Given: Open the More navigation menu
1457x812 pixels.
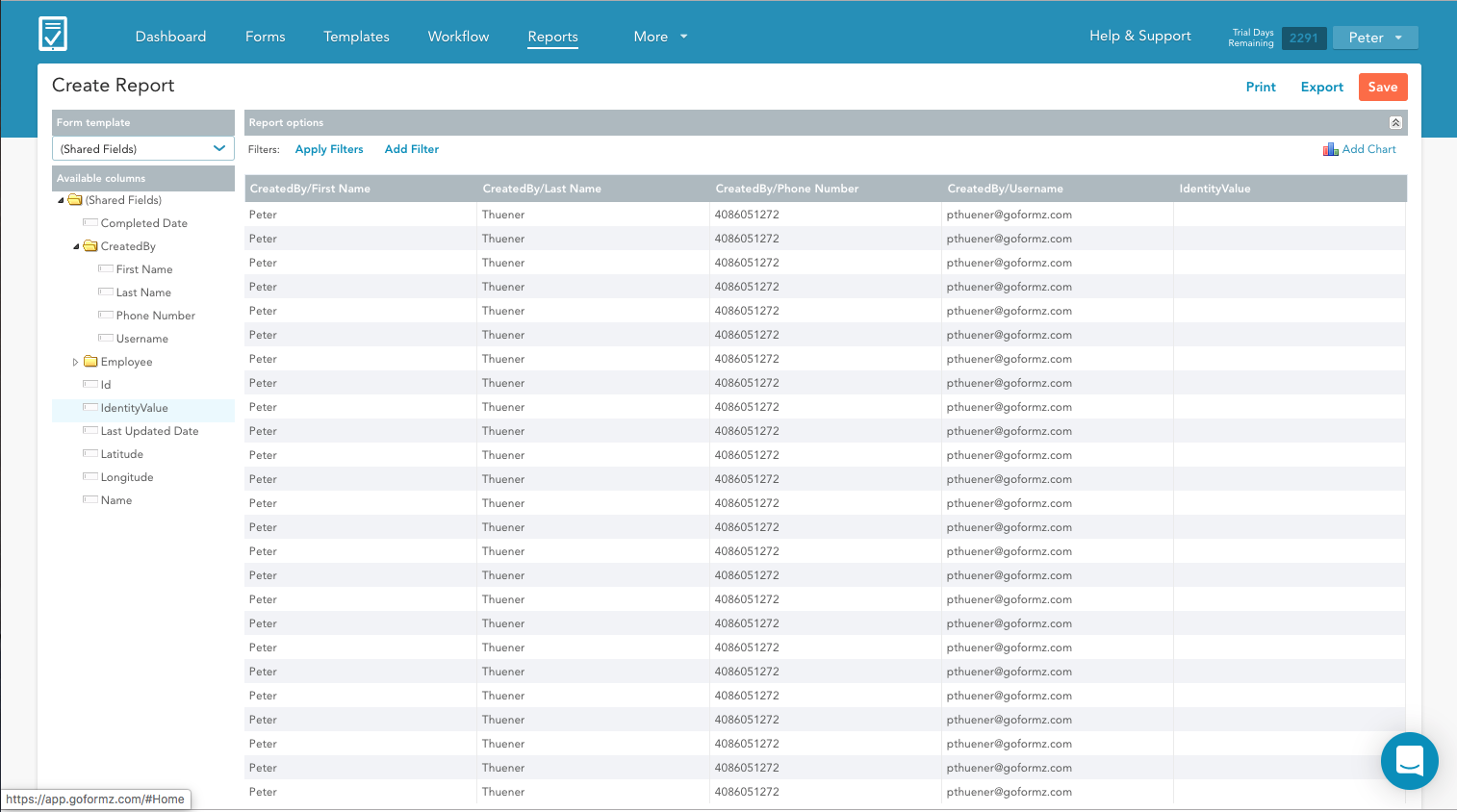Looking at the screenshot, I should (x=660, y=37).
